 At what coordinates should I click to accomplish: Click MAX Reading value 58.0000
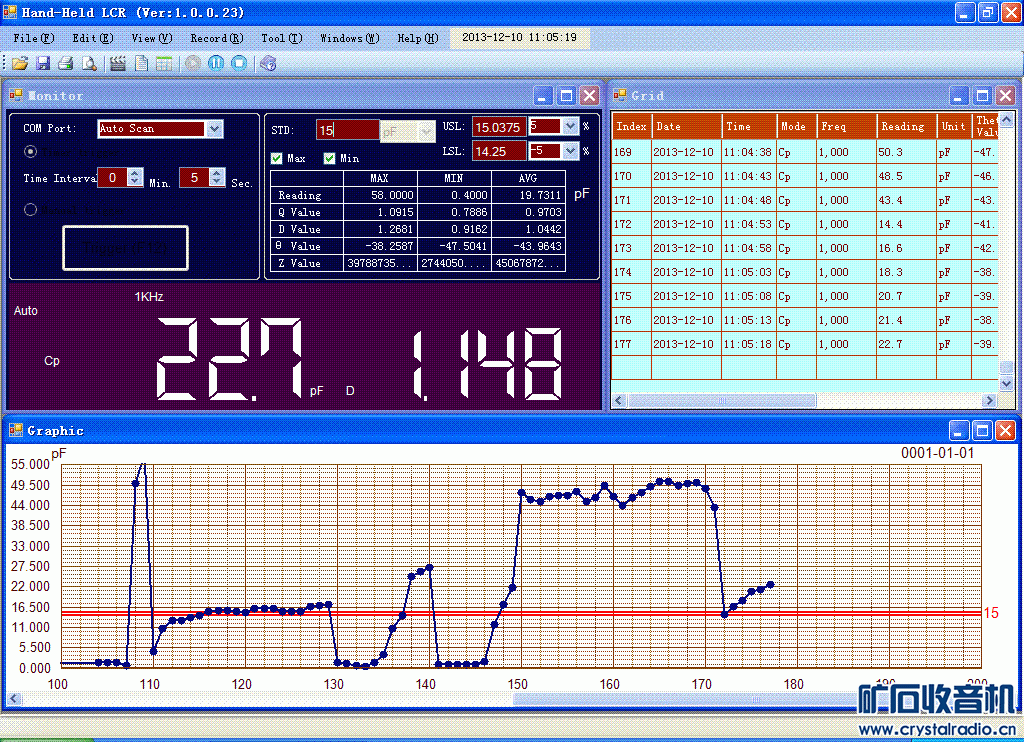point(379,195)
